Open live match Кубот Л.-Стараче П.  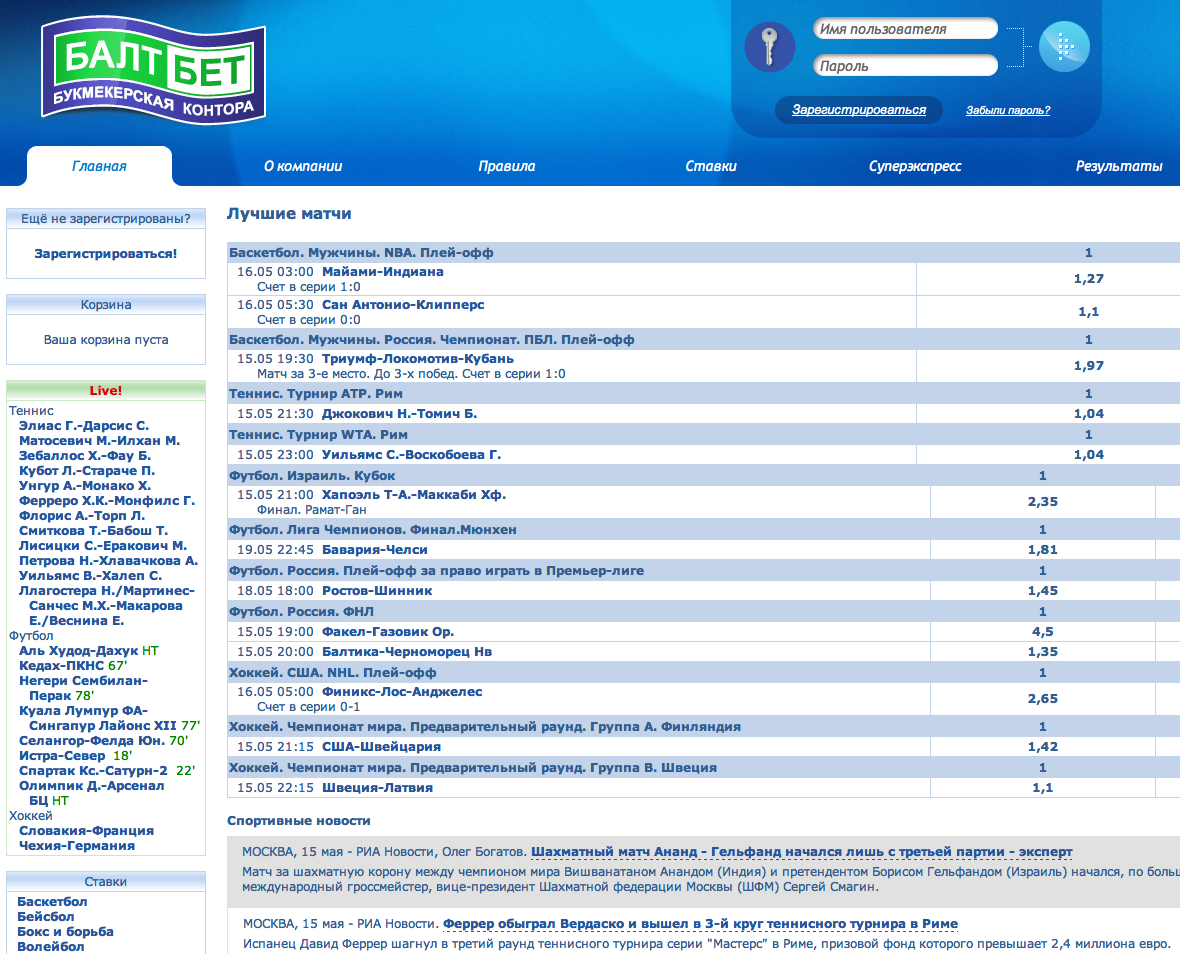coord(87,471)
